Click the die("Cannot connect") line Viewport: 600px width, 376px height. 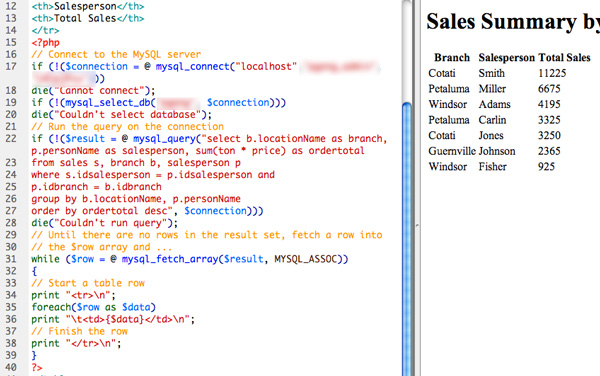point(93,91)
